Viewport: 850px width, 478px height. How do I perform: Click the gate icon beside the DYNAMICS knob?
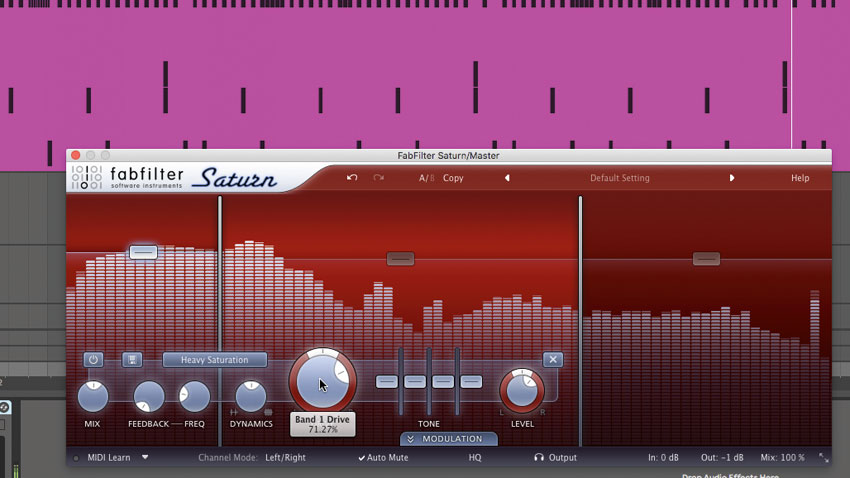click(234, 412)
